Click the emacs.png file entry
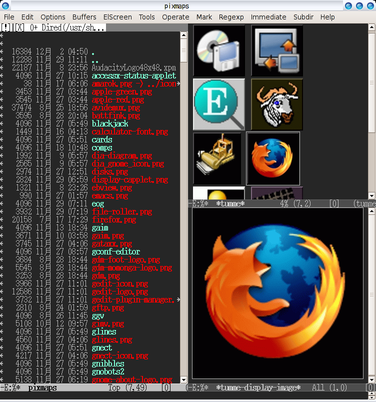376x402 pixels. 110,196
